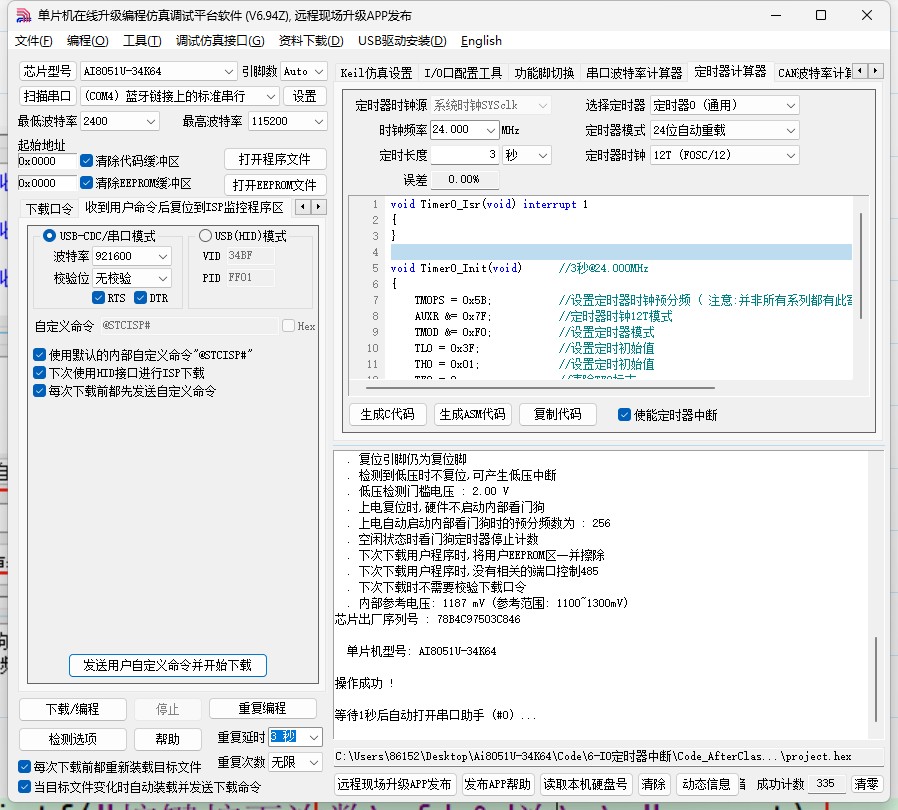Expand 时钟频率 24.000 dropdown
The width and height of the screenshot is (898, 810).
point(491,130)
